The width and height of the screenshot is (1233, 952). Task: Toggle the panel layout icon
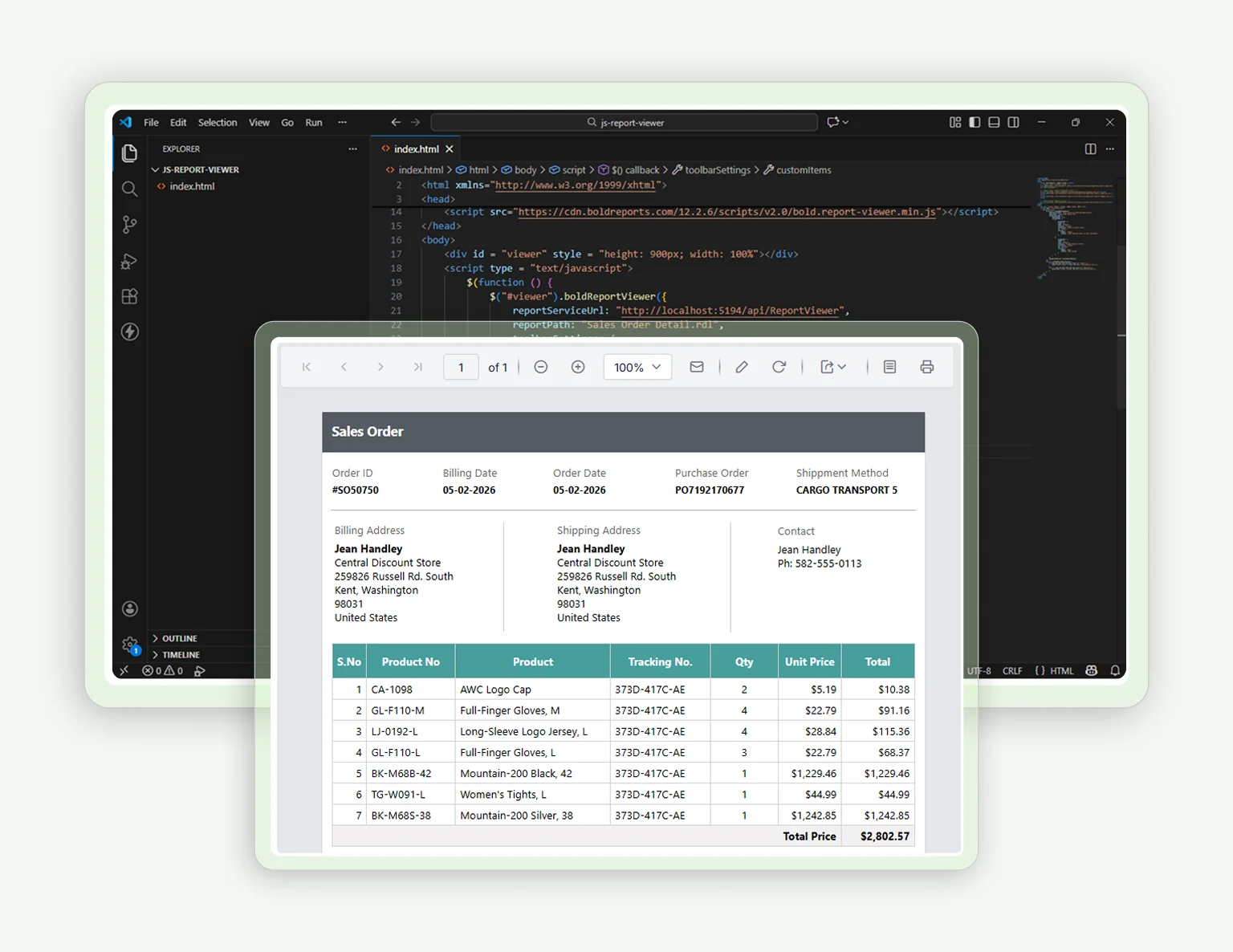point(994,122)
